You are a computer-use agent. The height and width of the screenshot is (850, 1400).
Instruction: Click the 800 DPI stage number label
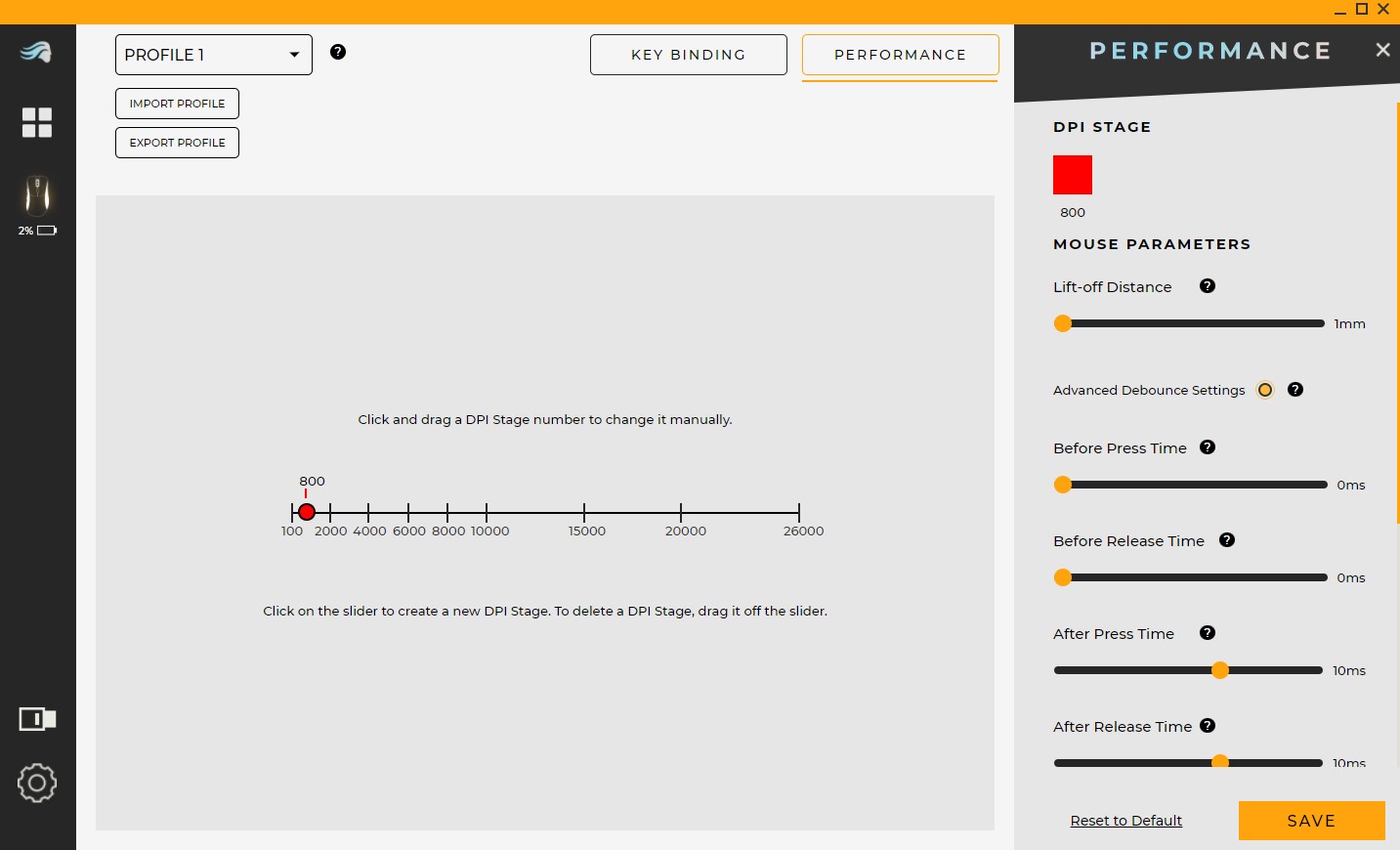click(x=312, y=481)
